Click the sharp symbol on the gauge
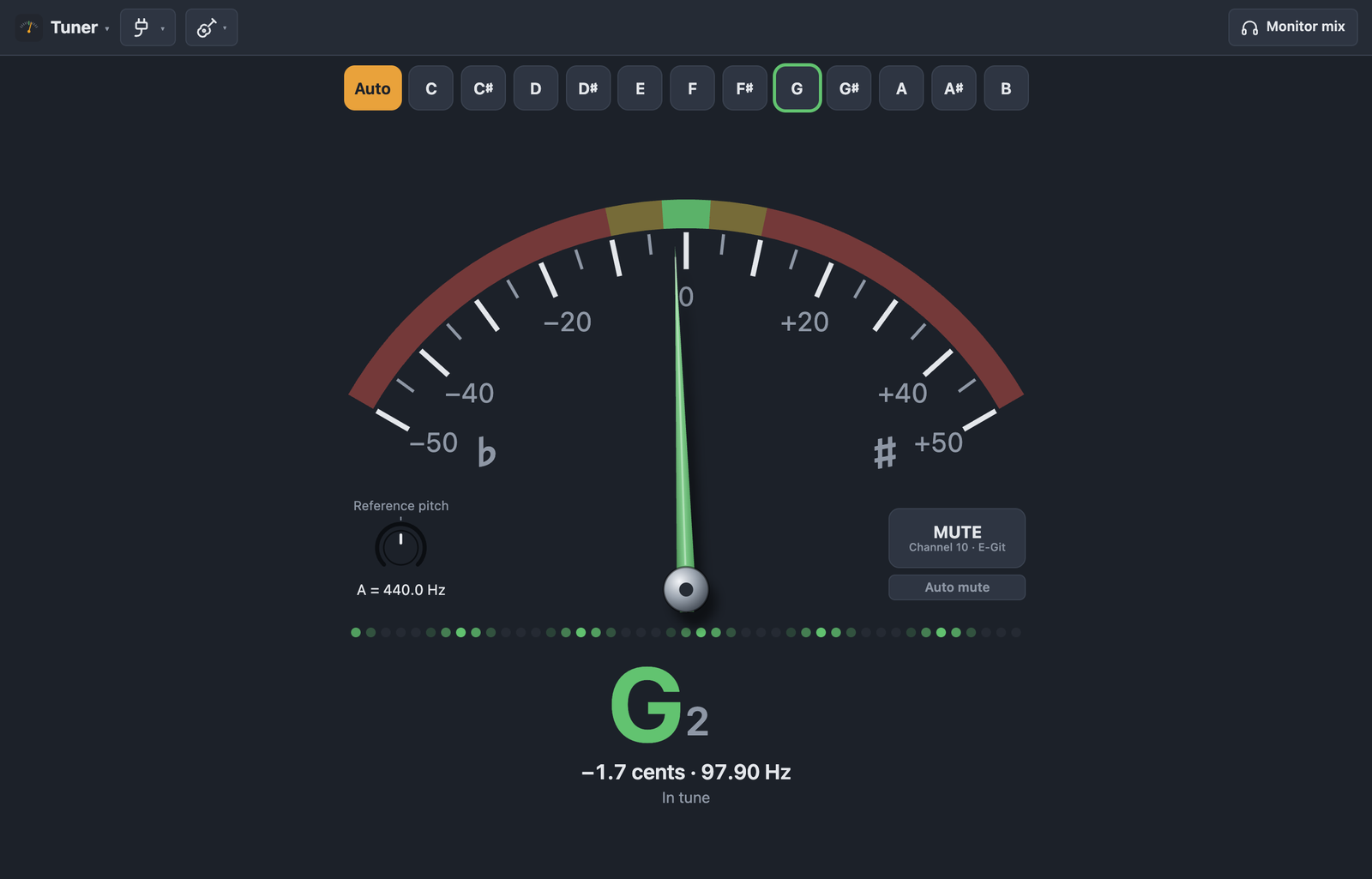Image resolution: width=1372 pixels, height=879 pixels. tap(885, 452)
